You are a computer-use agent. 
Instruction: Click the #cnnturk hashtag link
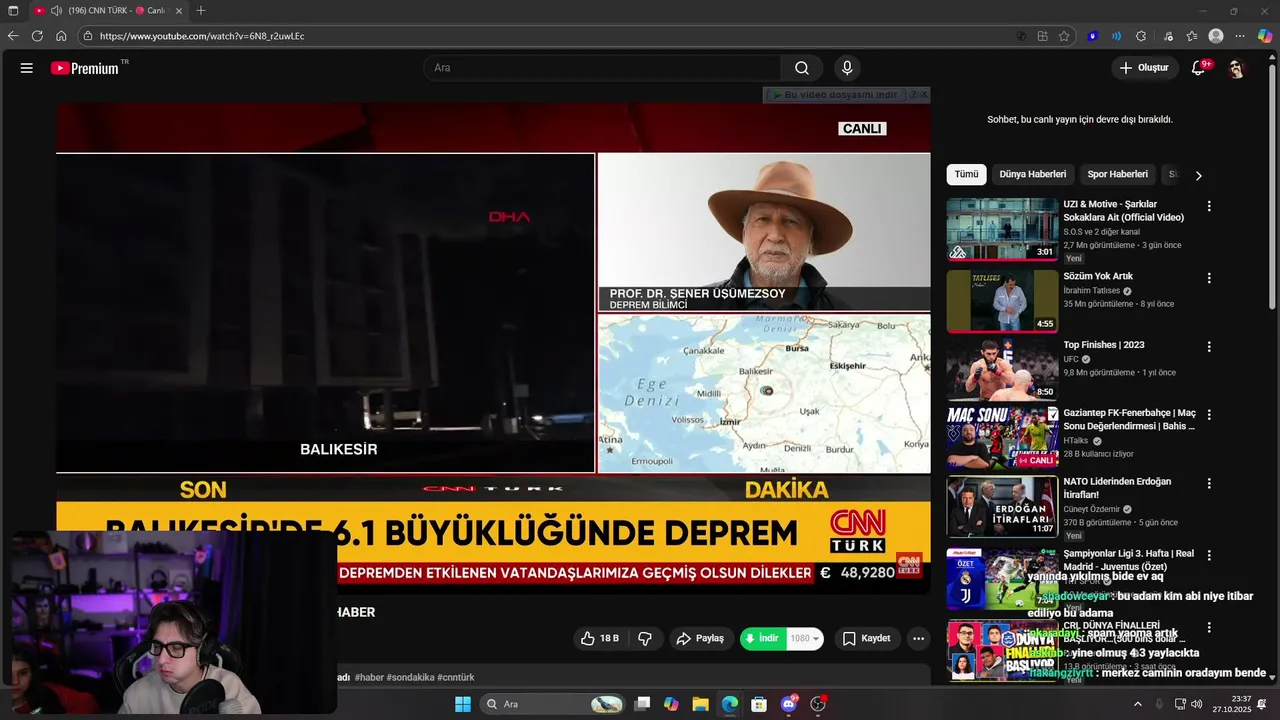tap(455, 677)
